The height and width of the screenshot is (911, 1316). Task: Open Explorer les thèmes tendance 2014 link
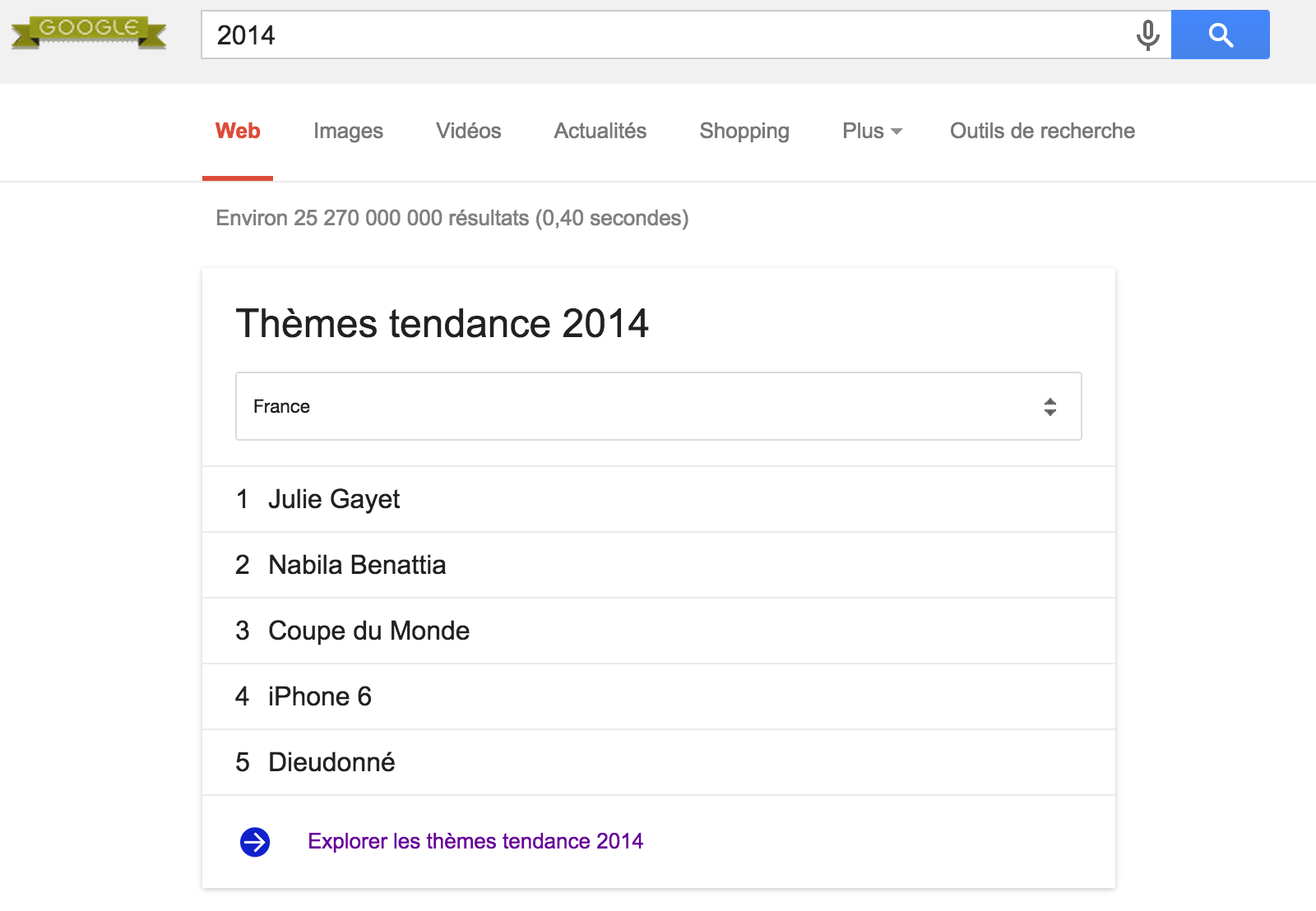pyautogui.click(x=475, y=841)
